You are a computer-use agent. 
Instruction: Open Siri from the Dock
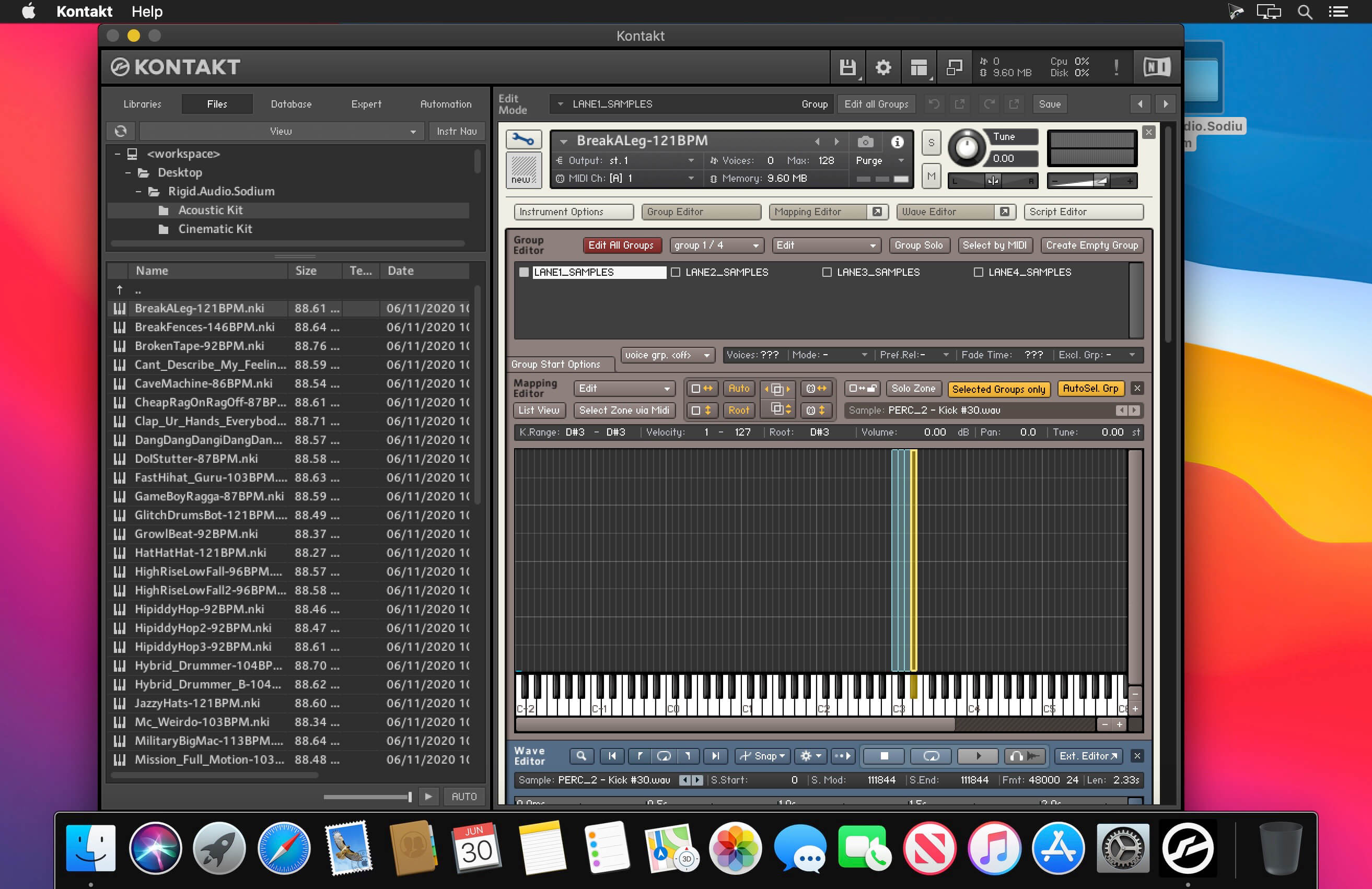coord(155,848)
